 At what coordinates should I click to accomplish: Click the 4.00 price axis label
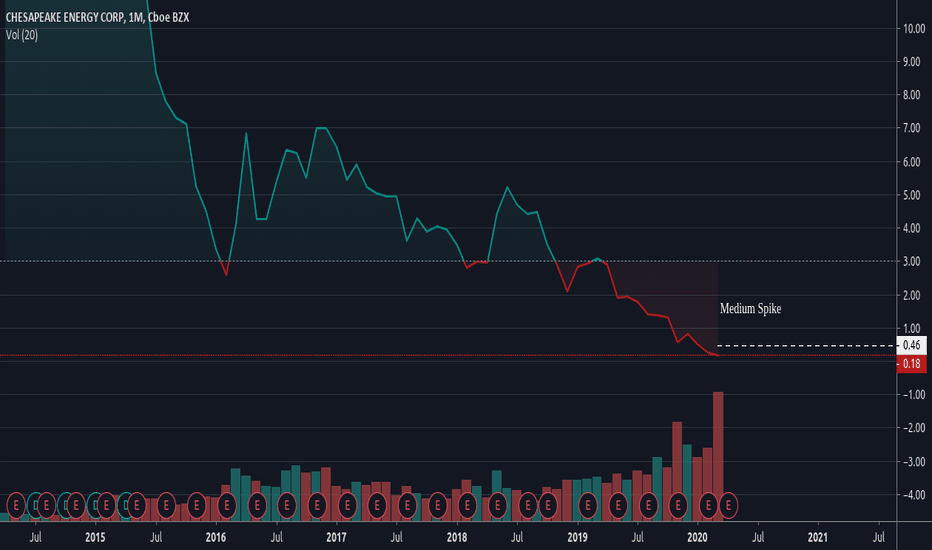pos(912,228)
